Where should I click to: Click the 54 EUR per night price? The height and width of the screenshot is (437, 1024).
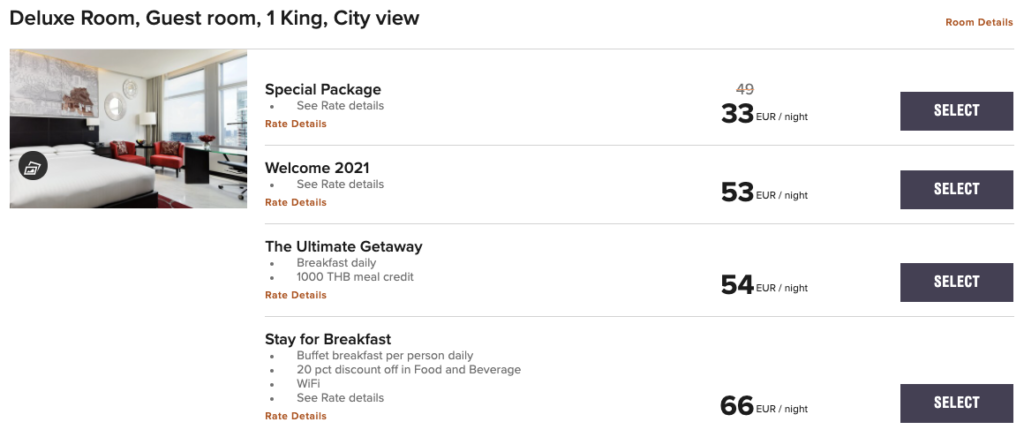[x=763, y=286]
